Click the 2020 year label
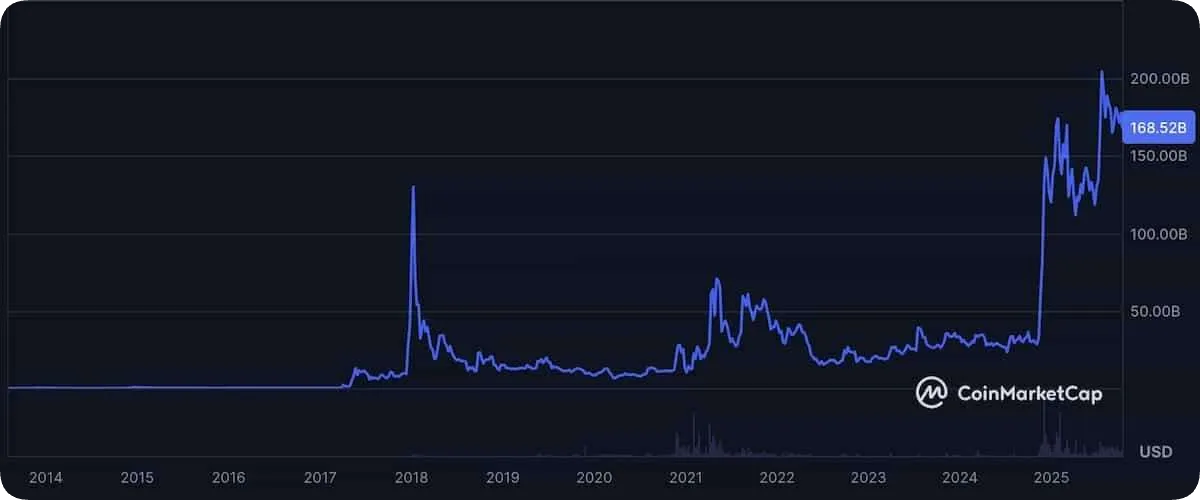1200x500 pixels. [x=594, y=478]
